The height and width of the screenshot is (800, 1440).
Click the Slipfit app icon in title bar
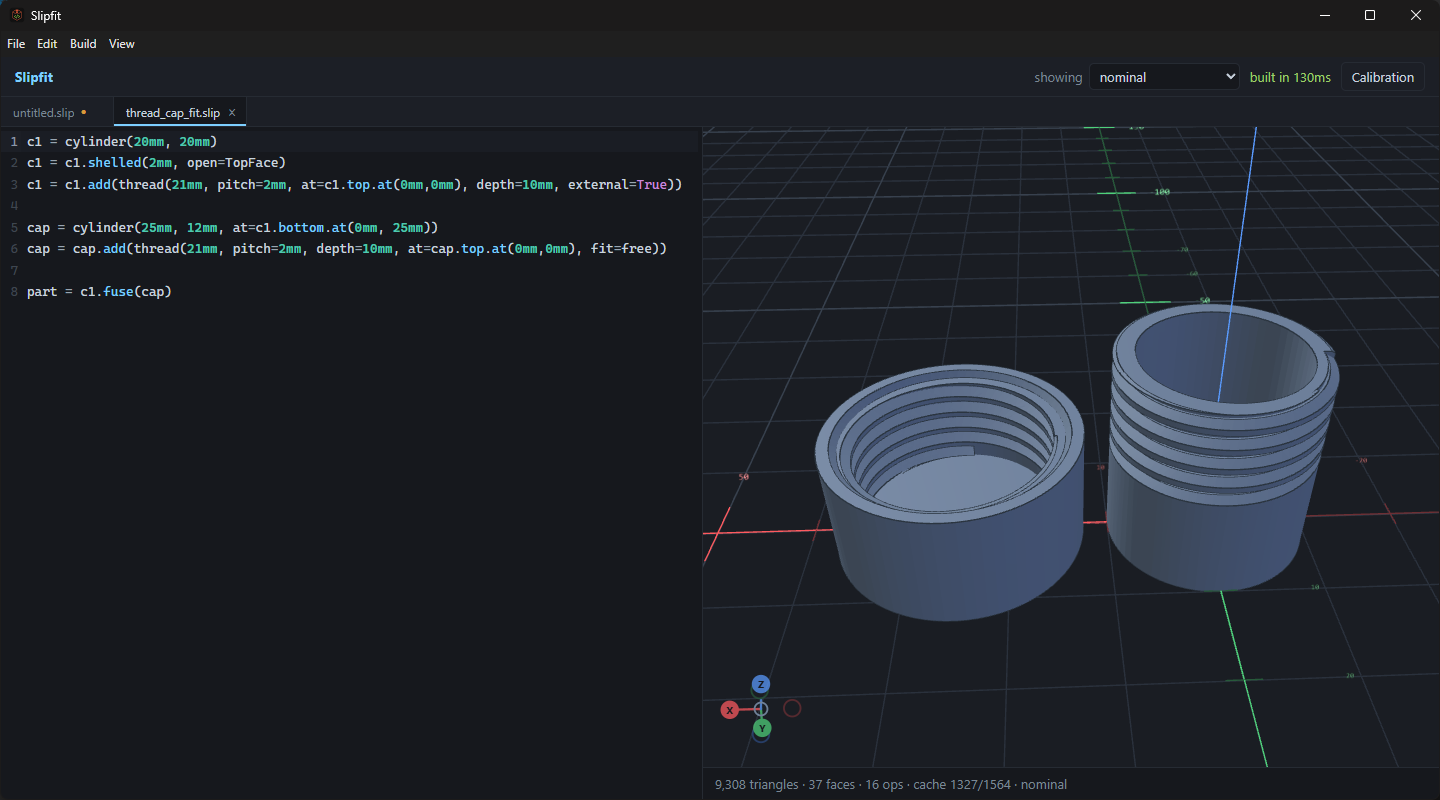(x=16, y=15)
